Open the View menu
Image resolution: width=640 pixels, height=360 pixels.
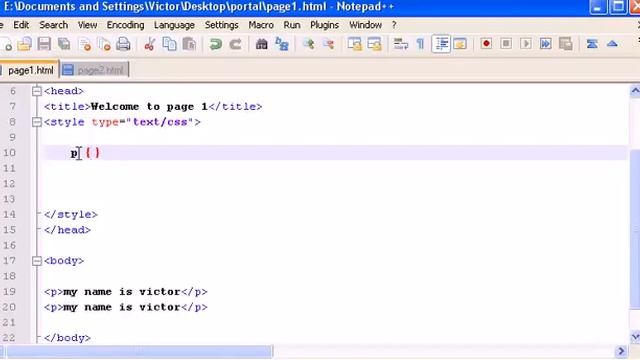(x=87, y=25)
